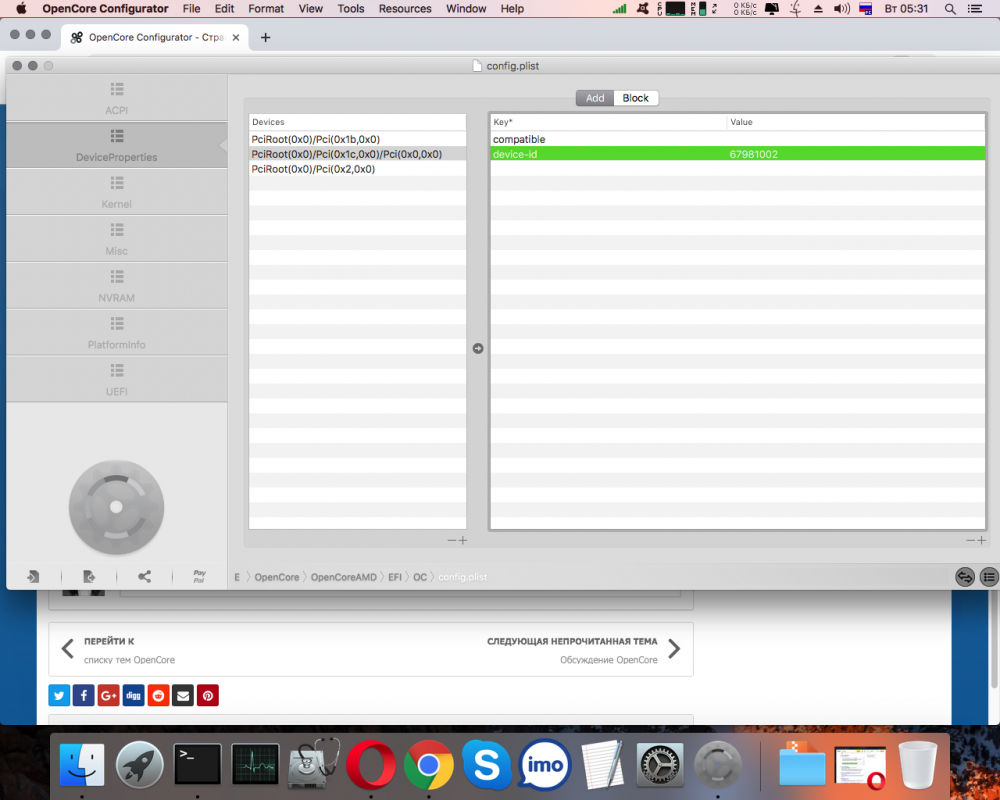
Task: Remove selected key with minus under Key table
Action: pos(970,540)
